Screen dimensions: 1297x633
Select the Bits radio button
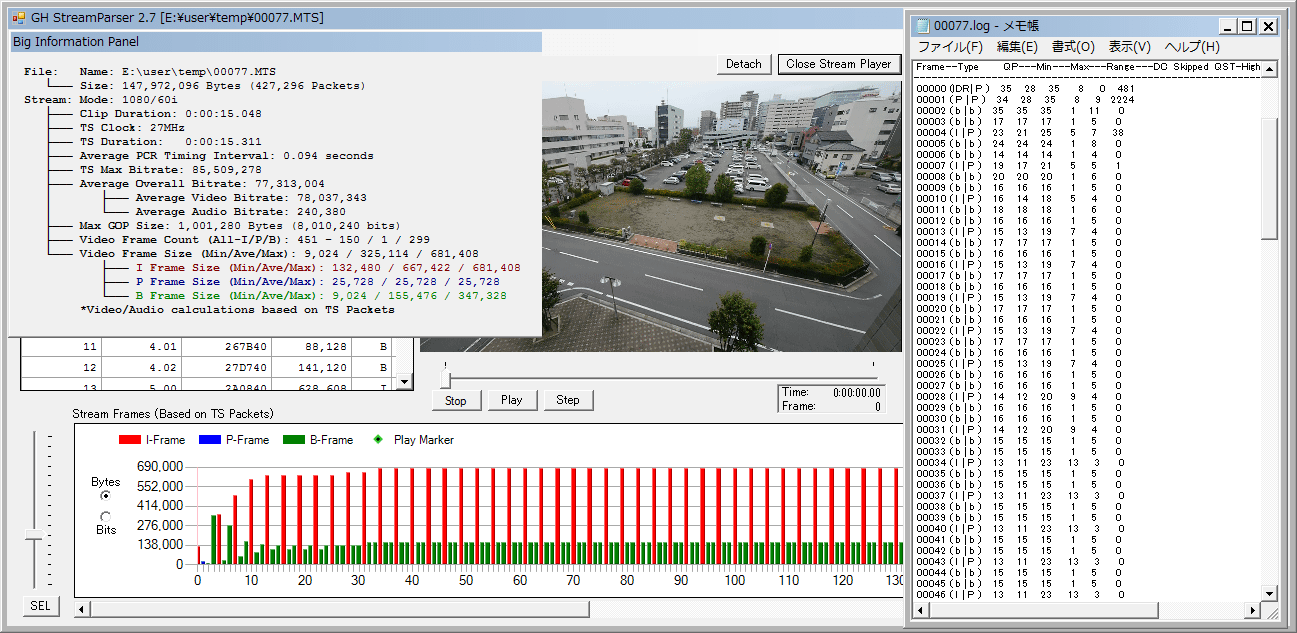[106, 516]
